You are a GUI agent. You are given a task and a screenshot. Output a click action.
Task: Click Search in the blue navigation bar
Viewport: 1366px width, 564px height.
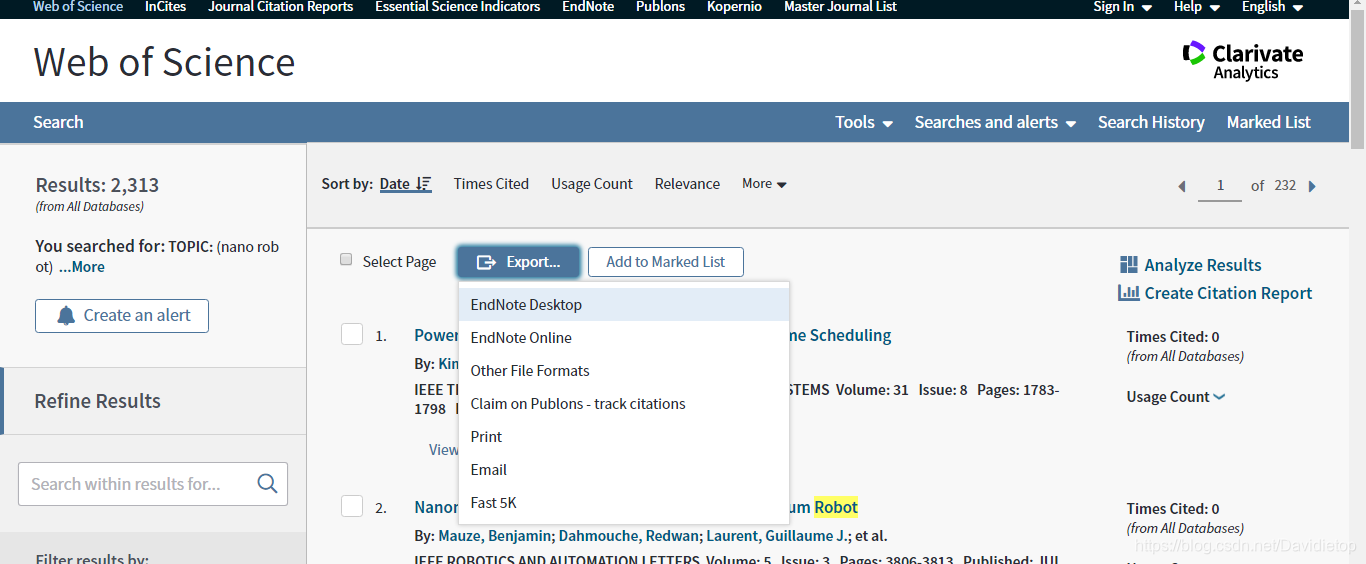click(58, 122)
